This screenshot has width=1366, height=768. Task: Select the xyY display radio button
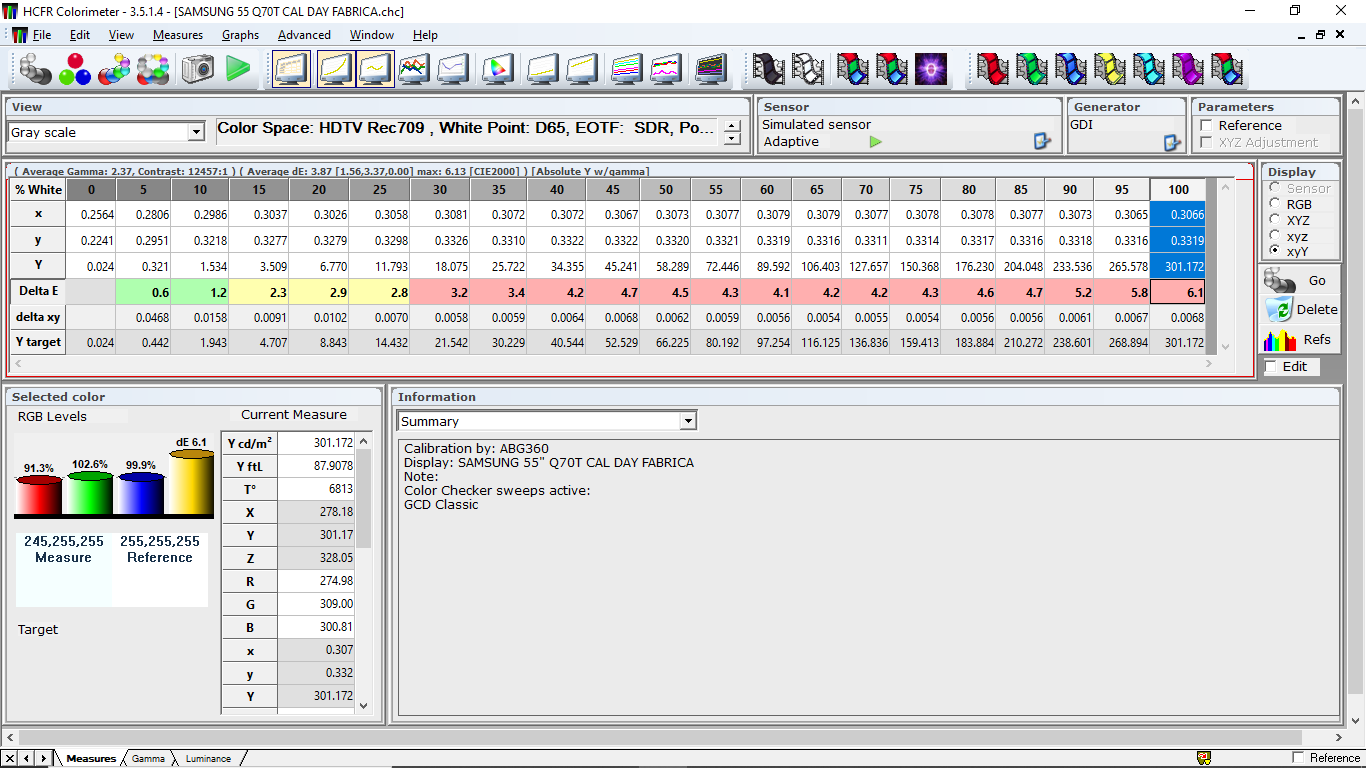pyautogui.click(x=1274, y=252)
